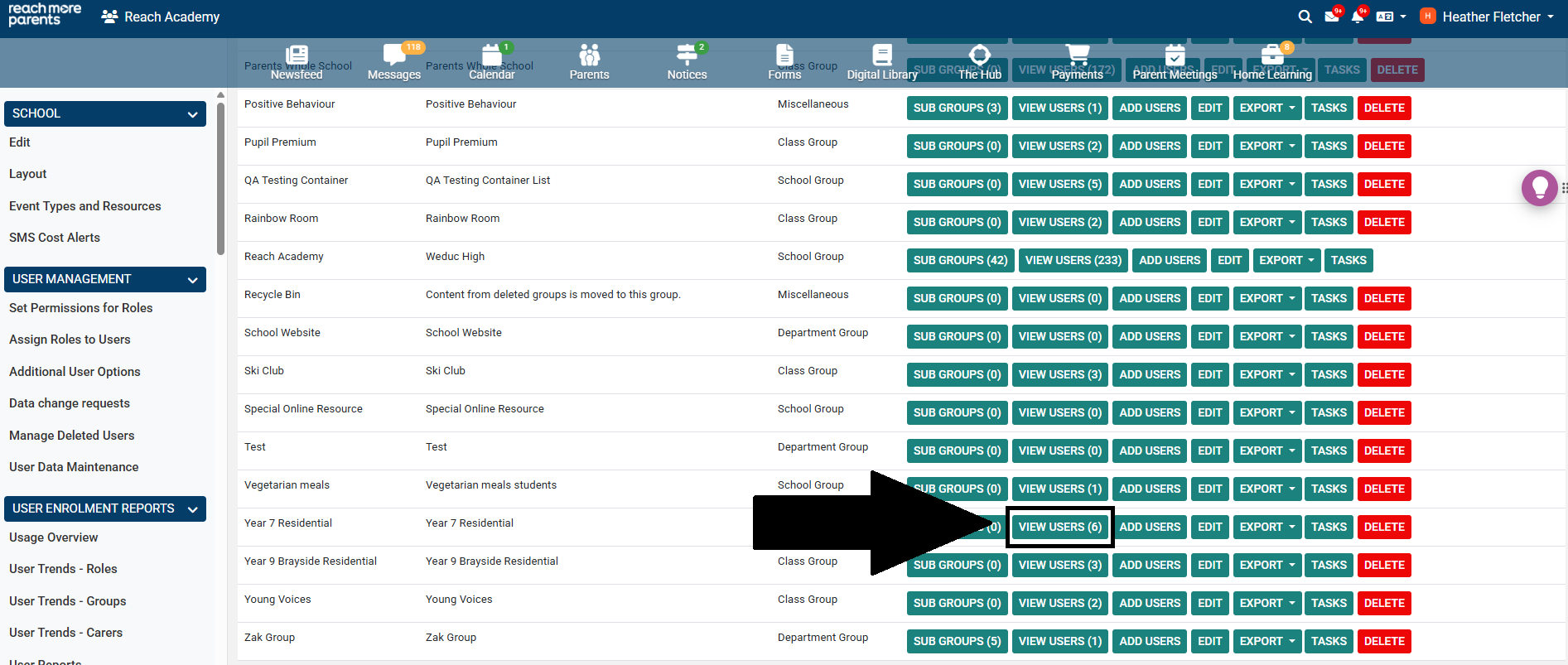Open the notifications bell icon
The image size is (1568, 665).
click(x=1357, y=17)
